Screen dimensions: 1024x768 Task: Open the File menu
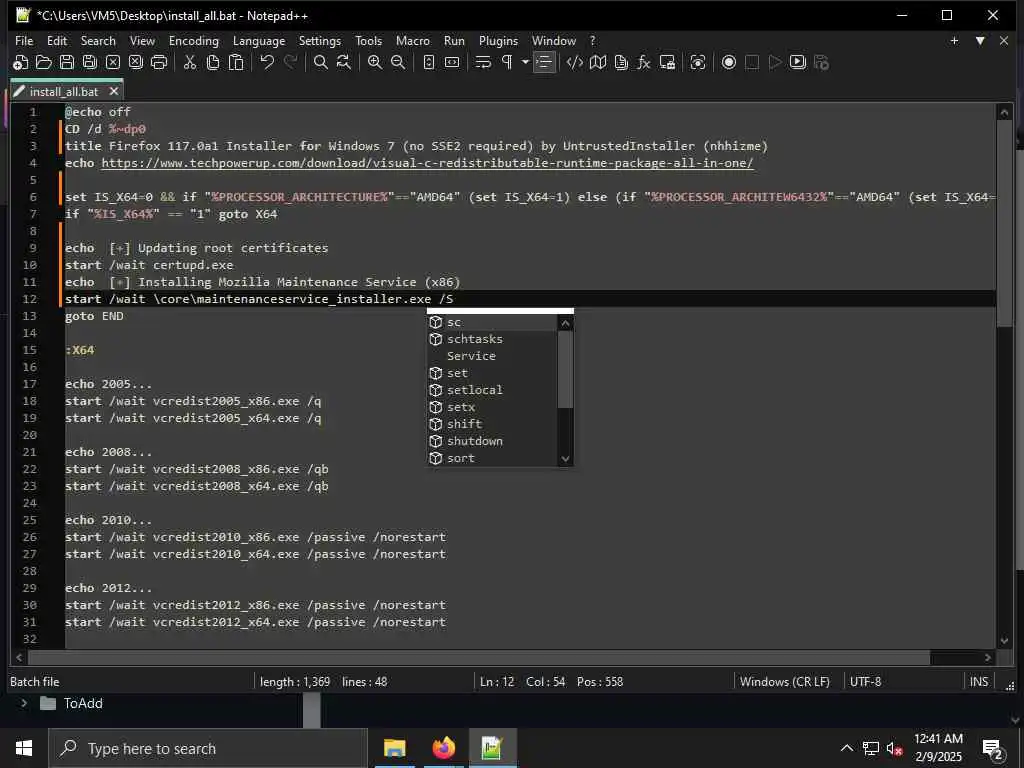click(24, 40)
